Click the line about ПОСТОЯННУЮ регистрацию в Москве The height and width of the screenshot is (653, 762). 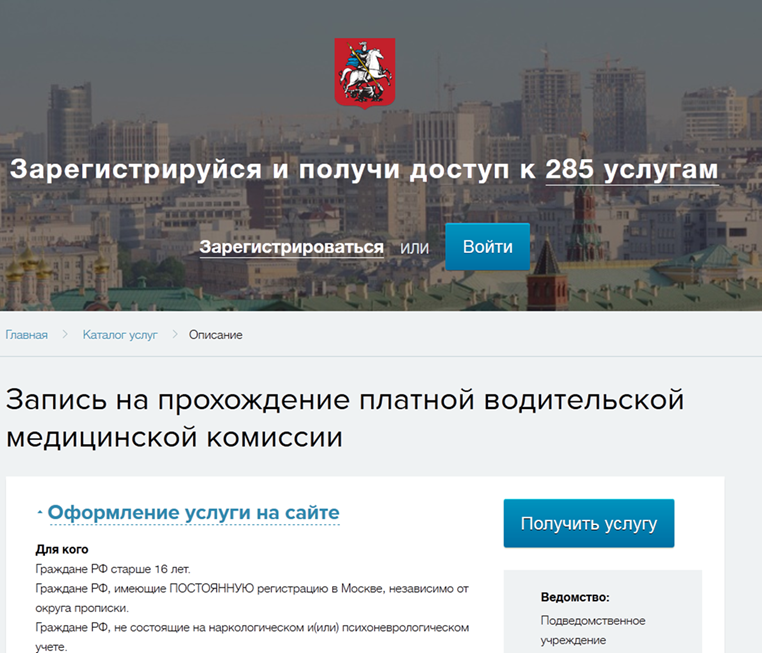click(x=251, y=588)
